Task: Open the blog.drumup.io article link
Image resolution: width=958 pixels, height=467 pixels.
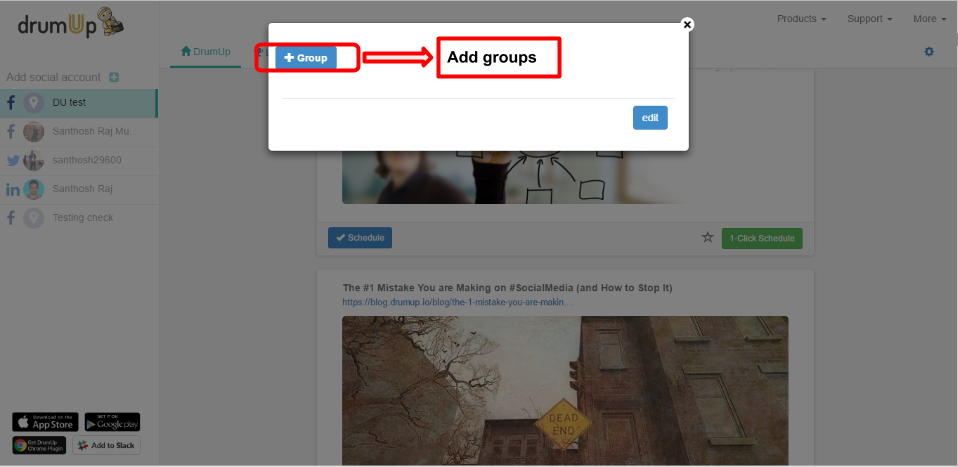Action: (458, 302)
